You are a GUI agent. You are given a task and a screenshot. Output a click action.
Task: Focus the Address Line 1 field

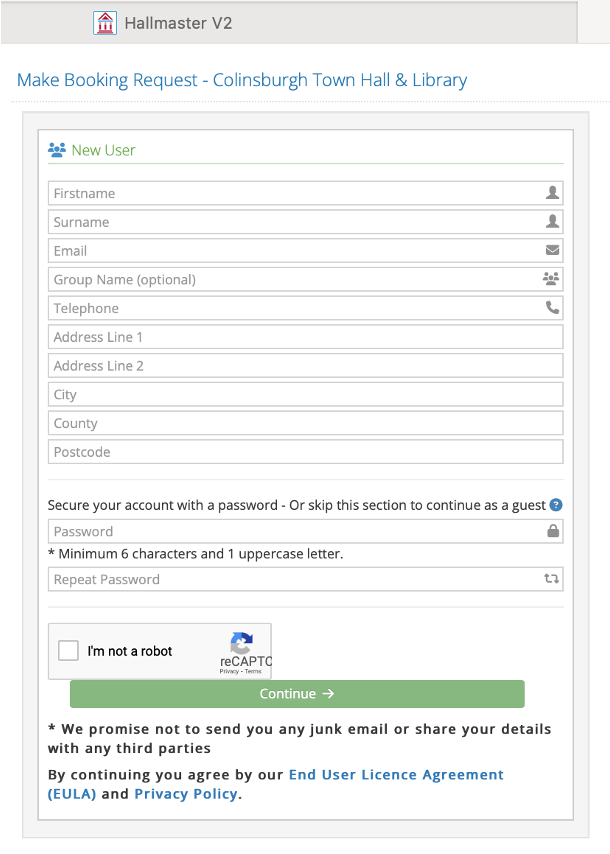306,337
